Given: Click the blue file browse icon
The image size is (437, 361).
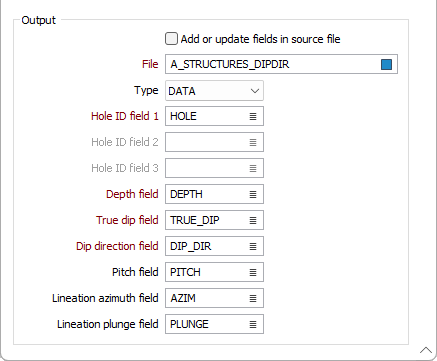Looking at the screenshot, I should (386, 64).
